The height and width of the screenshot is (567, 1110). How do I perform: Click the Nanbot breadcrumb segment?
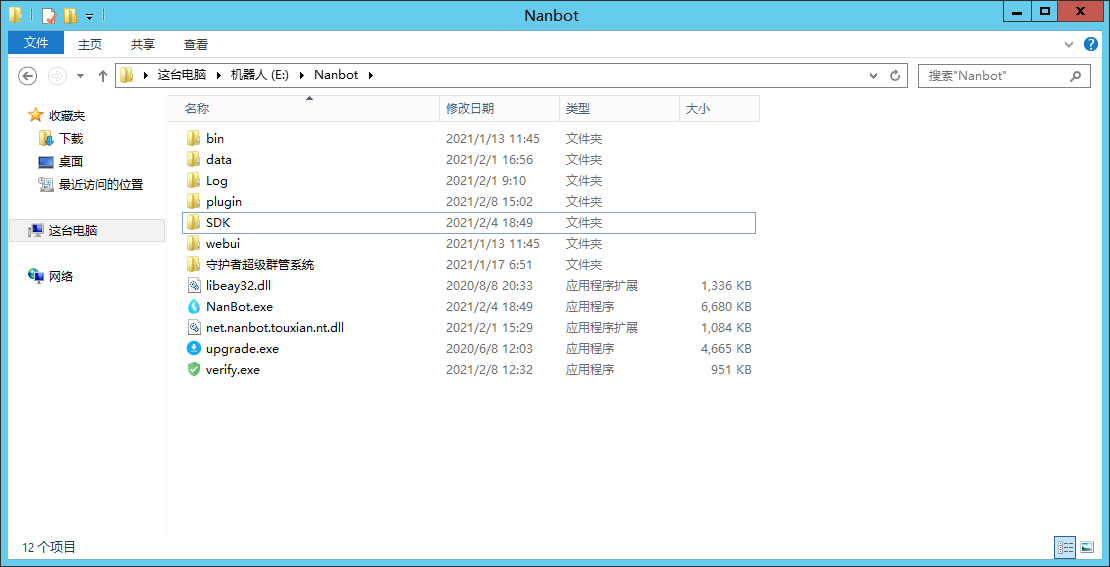click(336, 75)
